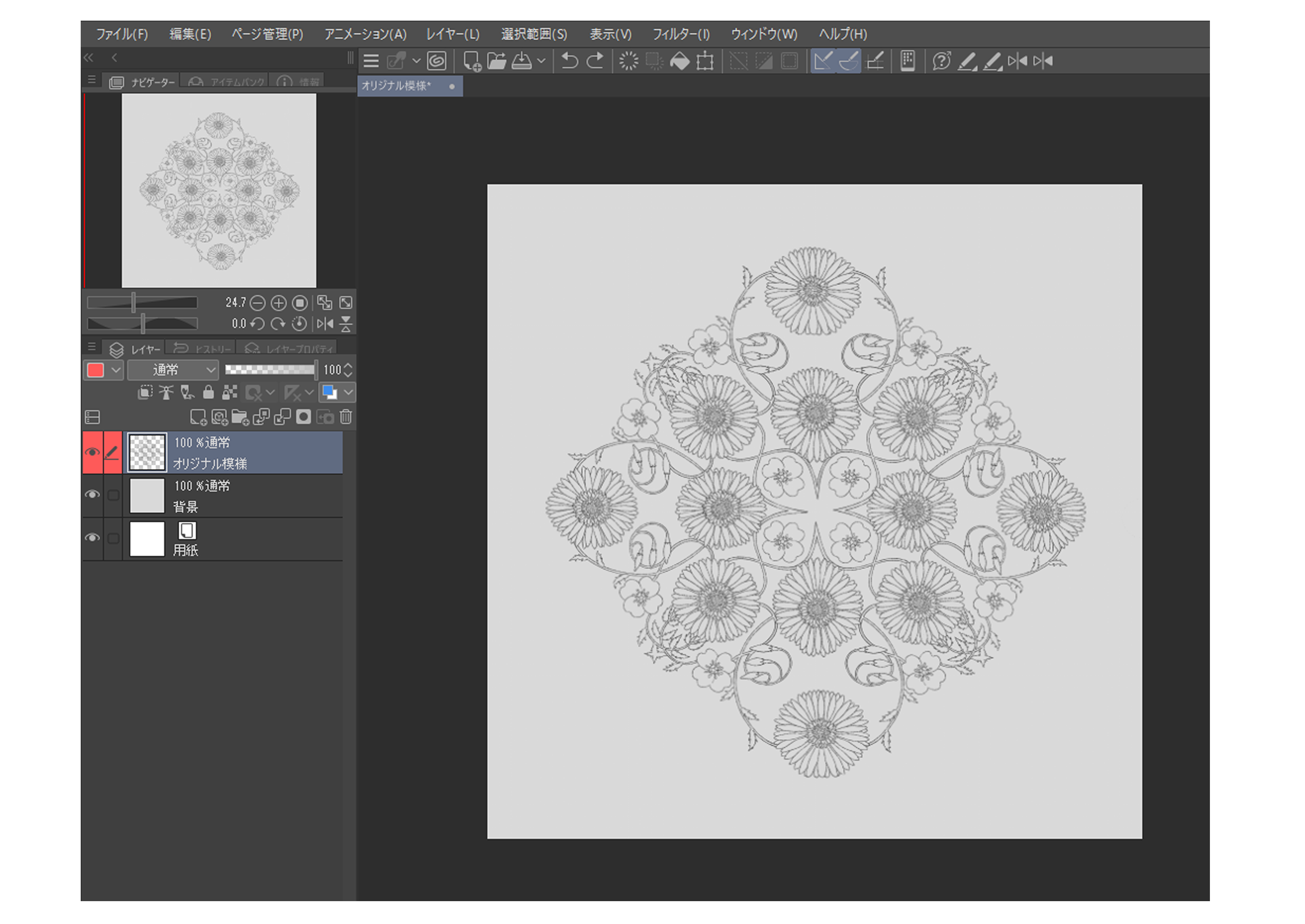1305x924 pixels.
Task: Hide the 背景 layer via eye icon
Action: 92,494
